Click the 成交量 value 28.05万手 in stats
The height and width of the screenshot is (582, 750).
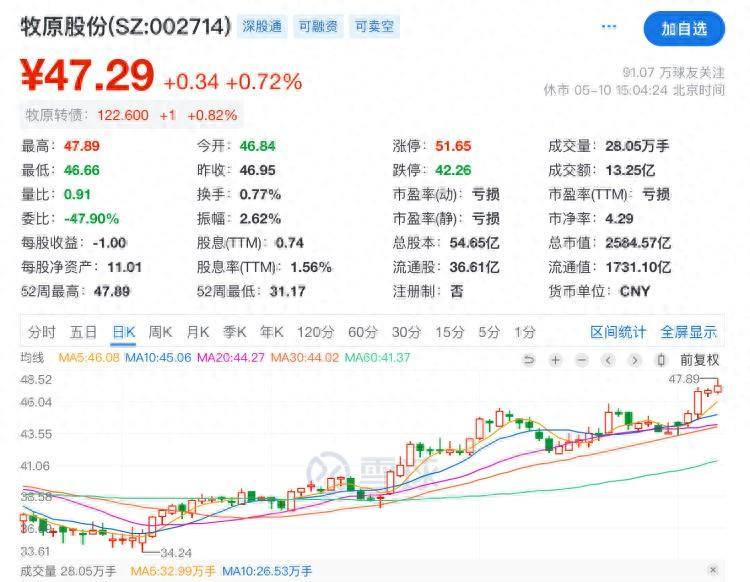637,146
